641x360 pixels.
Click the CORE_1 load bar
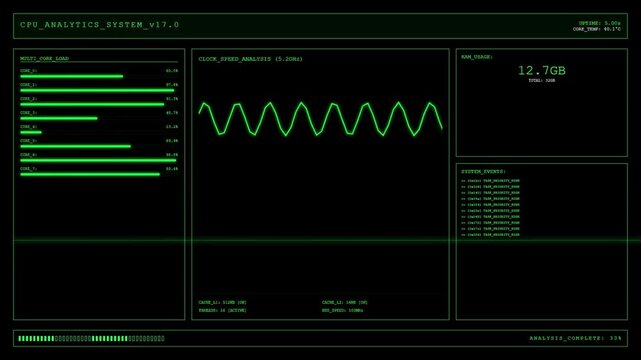click(97, 90)
